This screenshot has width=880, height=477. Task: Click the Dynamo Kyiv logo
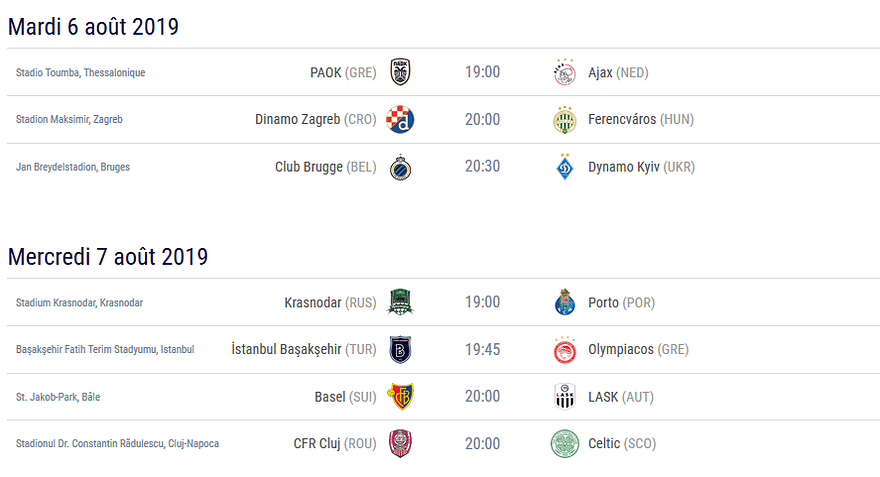[565, 167]
